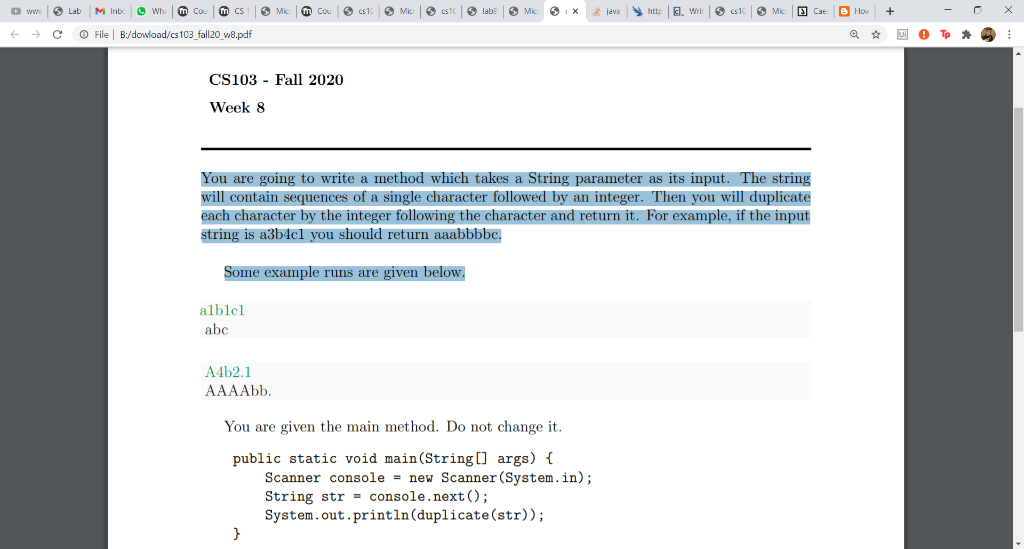Switch to the Lab tab

(x=67, y=11)
